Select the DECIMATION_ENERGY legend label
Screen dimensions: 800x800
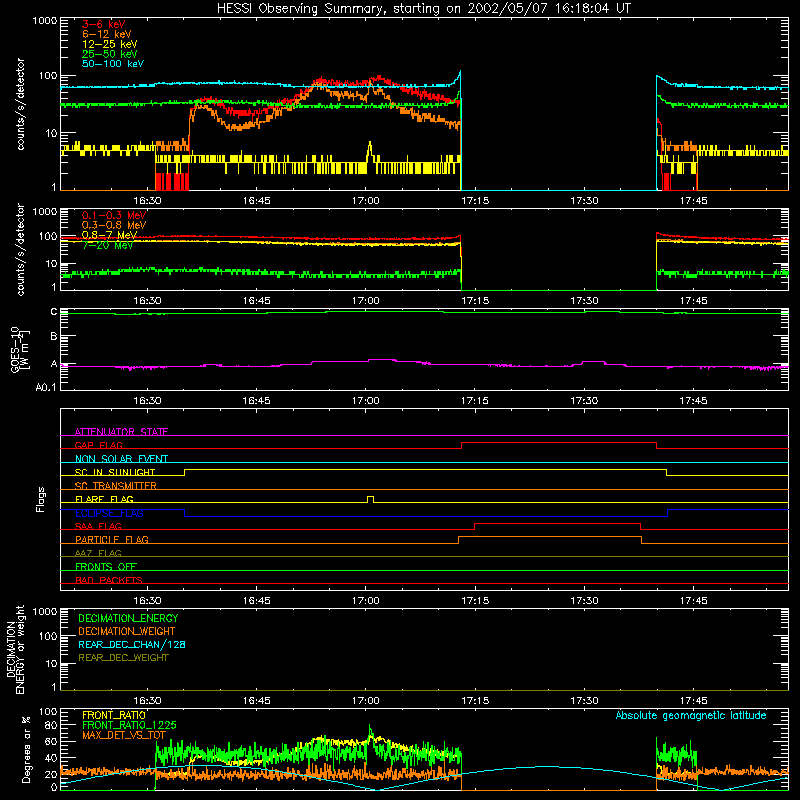[128, 618]
